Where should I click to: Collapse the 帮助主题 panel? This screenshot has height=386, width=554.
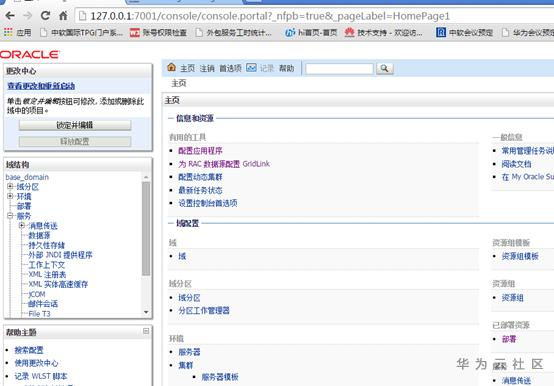click(146, 331)
